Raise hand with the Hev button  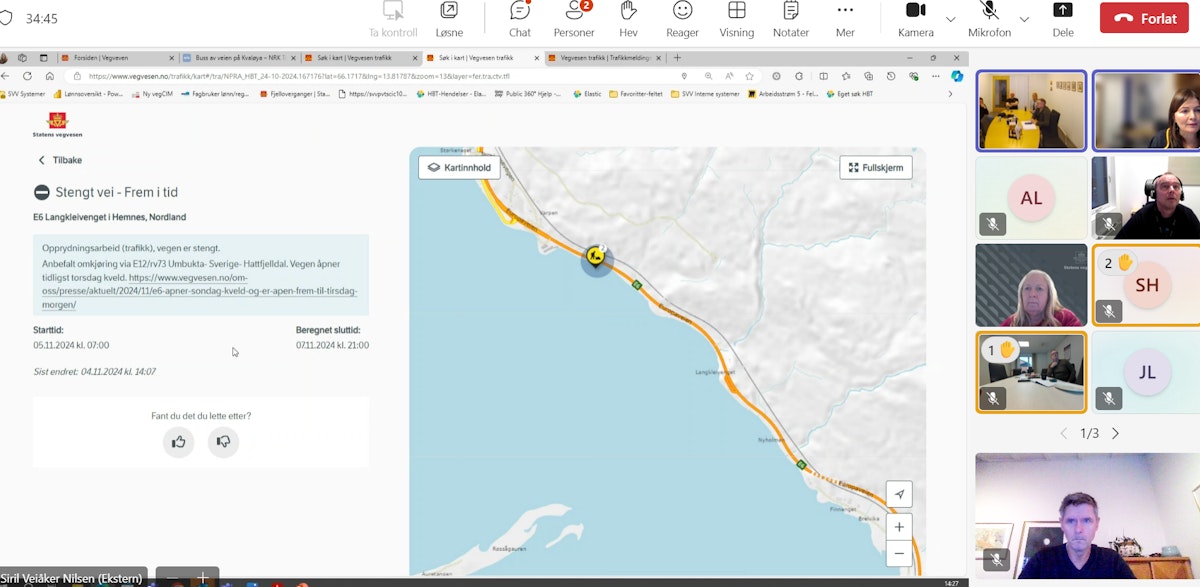click(628, 18)
